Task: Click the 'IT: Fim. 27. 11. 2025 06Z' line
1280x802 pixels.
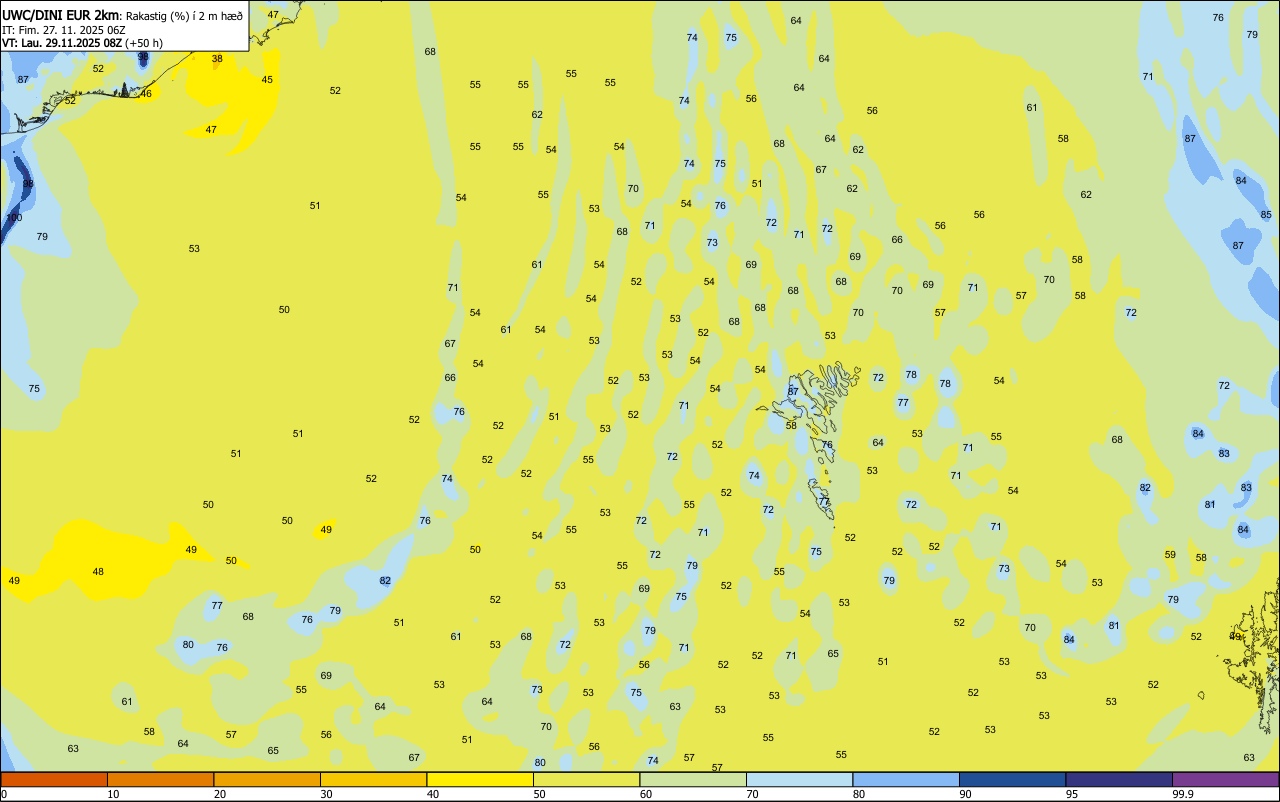Action: pyautogui.click(x=63, y=30)
